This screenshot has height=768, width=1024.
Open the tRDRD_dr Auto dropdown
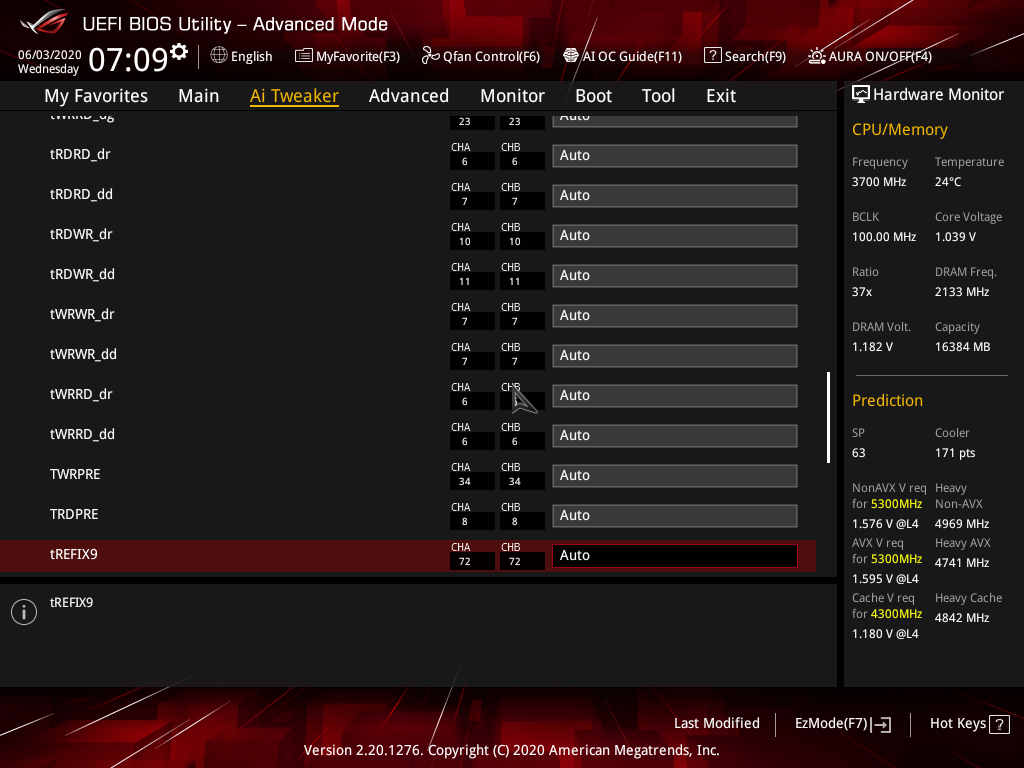[674, 155]
